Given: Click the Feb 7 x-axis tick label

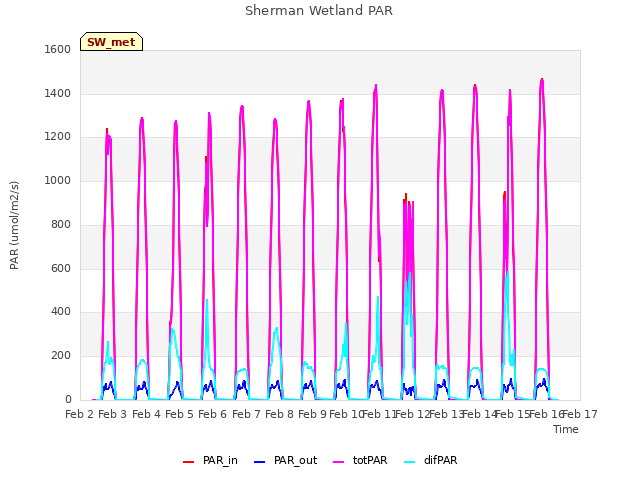Looking at the screenshot, I should [246, 414].
